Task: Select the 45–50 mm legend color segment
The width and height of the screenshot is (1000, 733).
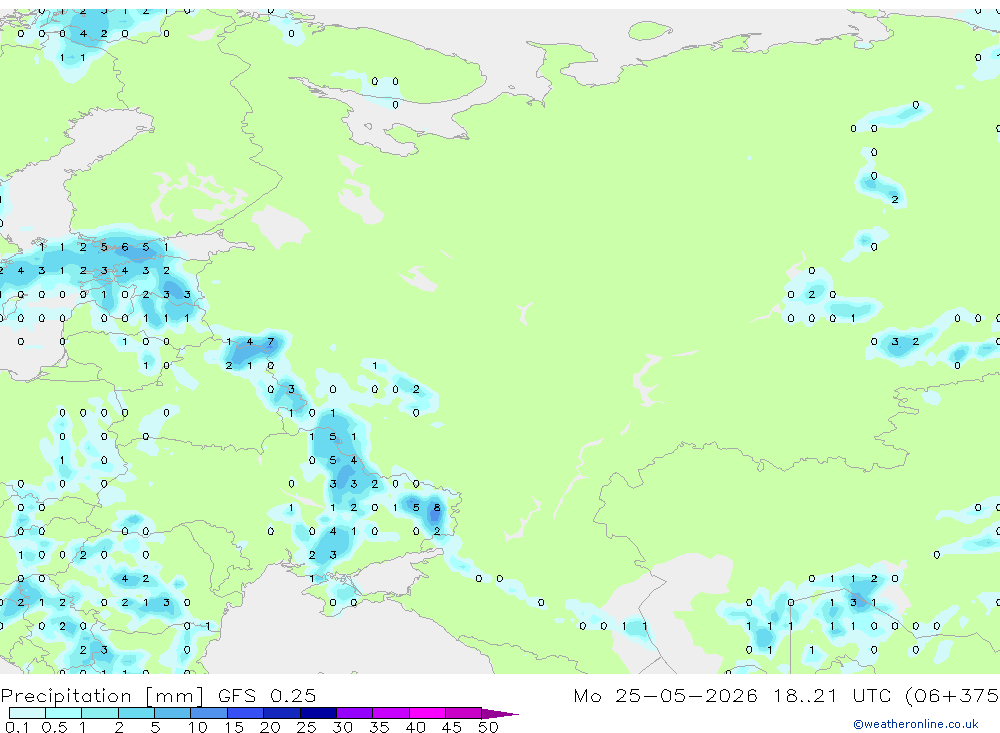Action: (464, 713)
